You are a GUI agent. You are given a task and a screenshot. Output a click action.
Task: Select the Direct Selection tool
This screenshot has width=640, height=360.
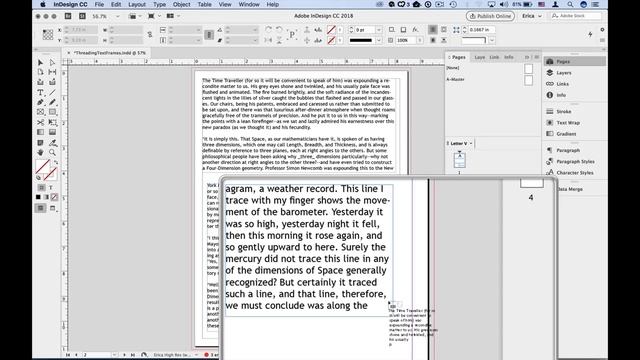pyautogui.click(x=52, y=62)
